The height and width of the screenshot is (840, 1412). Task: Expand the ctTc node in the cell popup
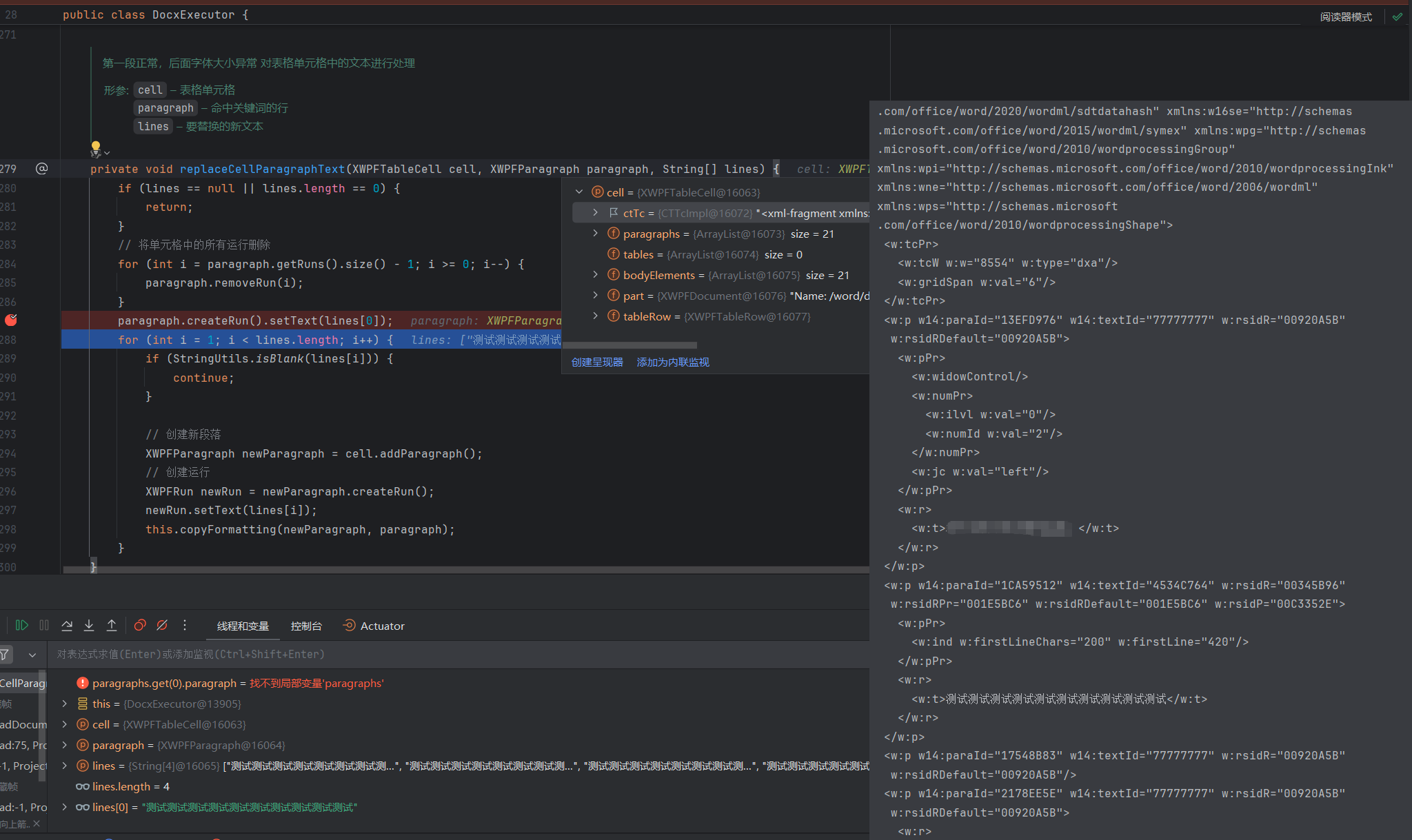[596, 213]
